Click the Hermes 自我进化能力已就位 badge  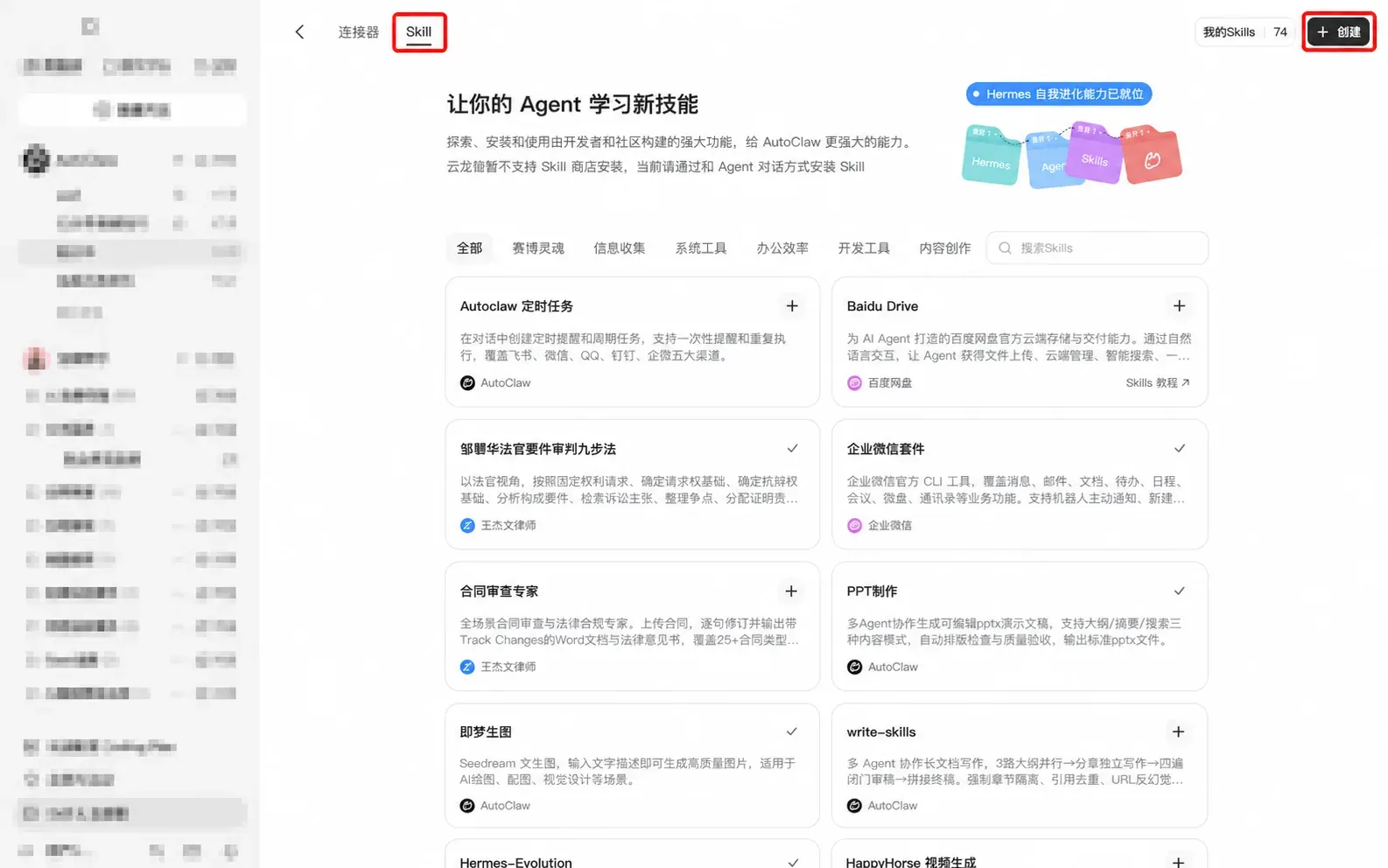coord(1059,94)
